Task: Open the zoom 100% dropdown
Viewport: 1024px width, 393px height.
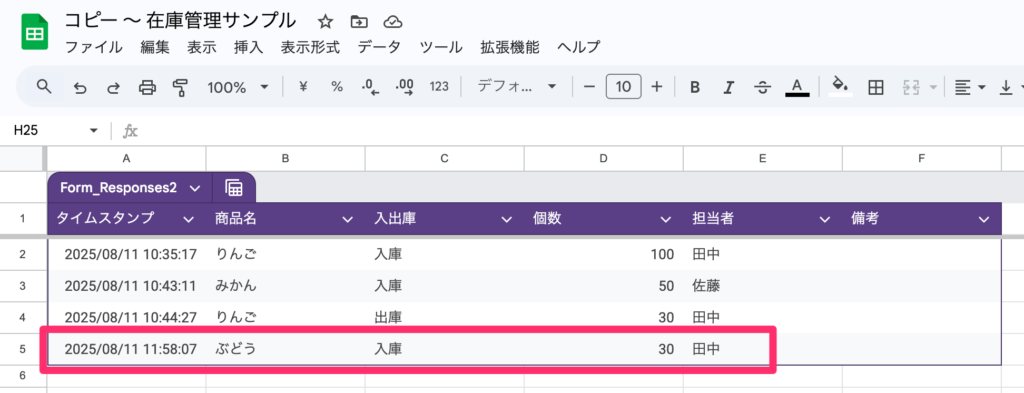Action: pos(238,87)
